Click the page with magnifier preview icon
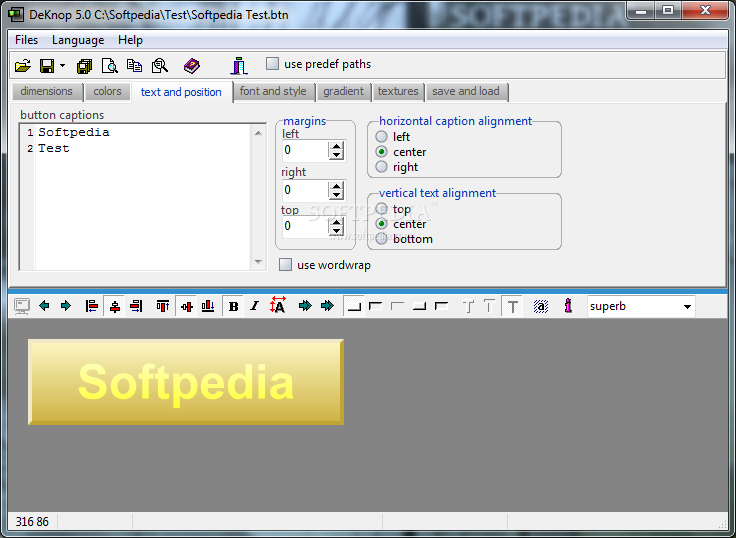Screen dimensions: 736x538 (109, 66)
